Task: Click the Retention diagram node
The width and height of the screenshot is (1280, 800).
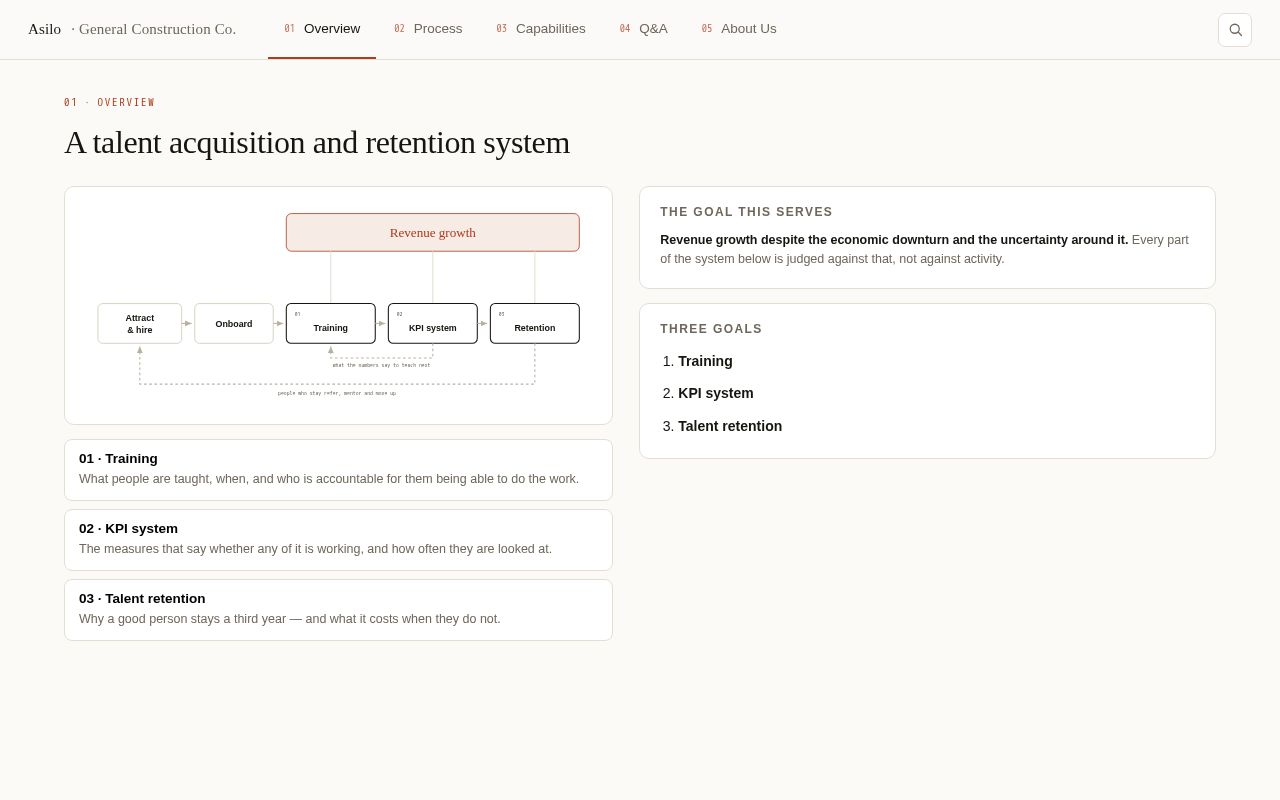Action: pos(535,324)
